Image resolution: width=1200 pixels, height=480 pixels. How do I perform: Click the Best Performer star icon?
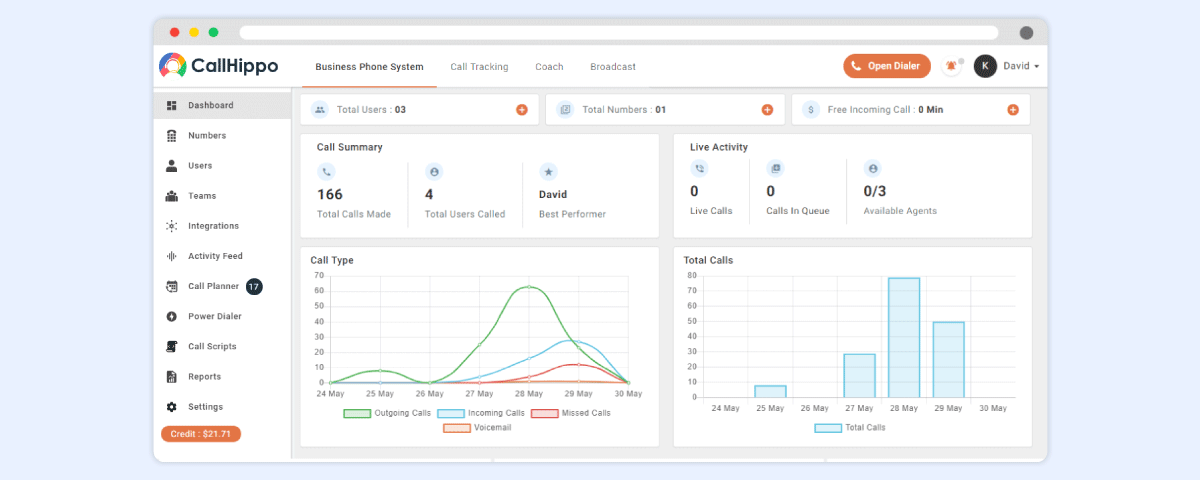[x=548, y=171]
